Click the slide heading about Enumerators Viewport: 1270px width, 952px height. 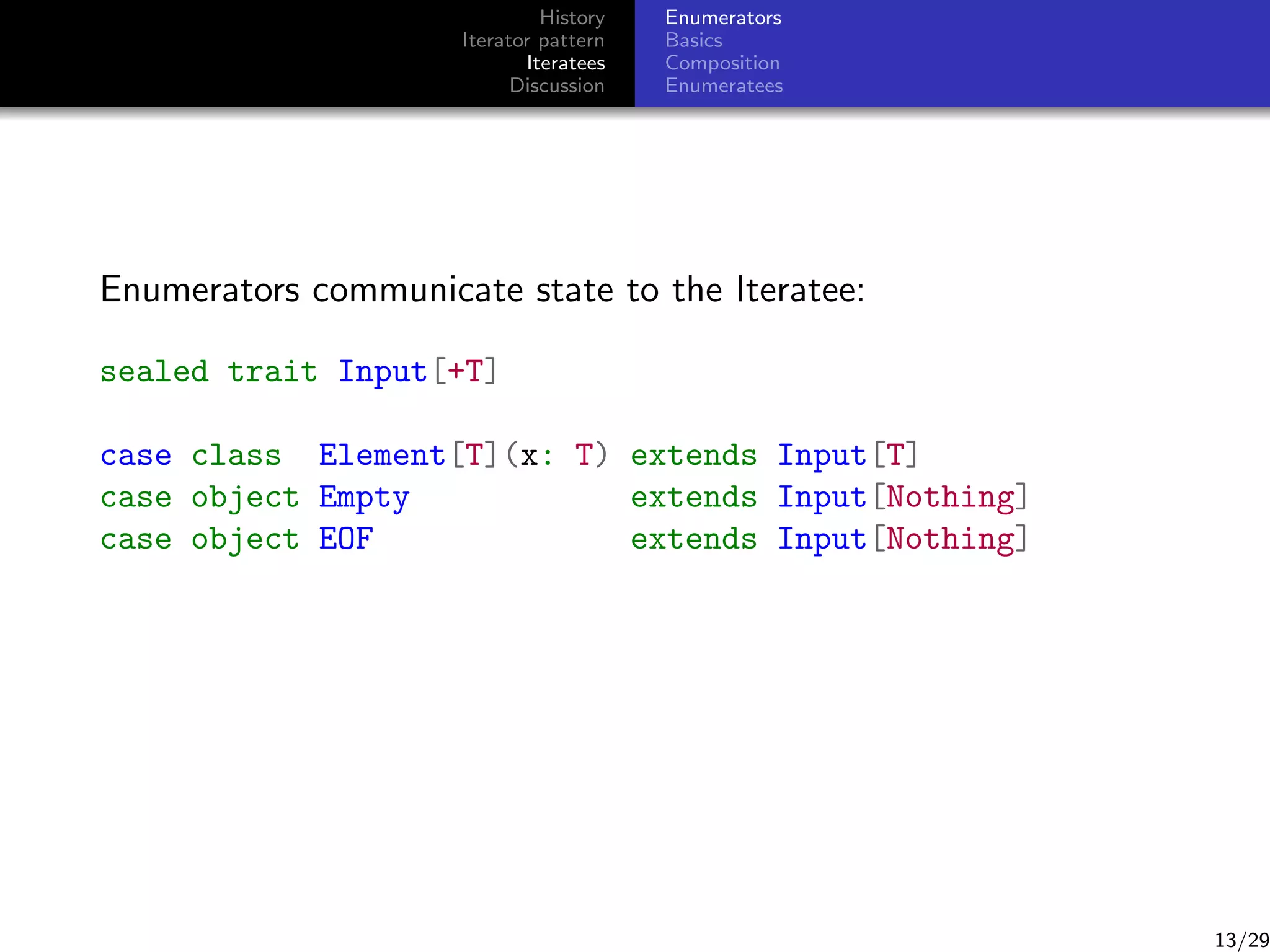(482, 289)
